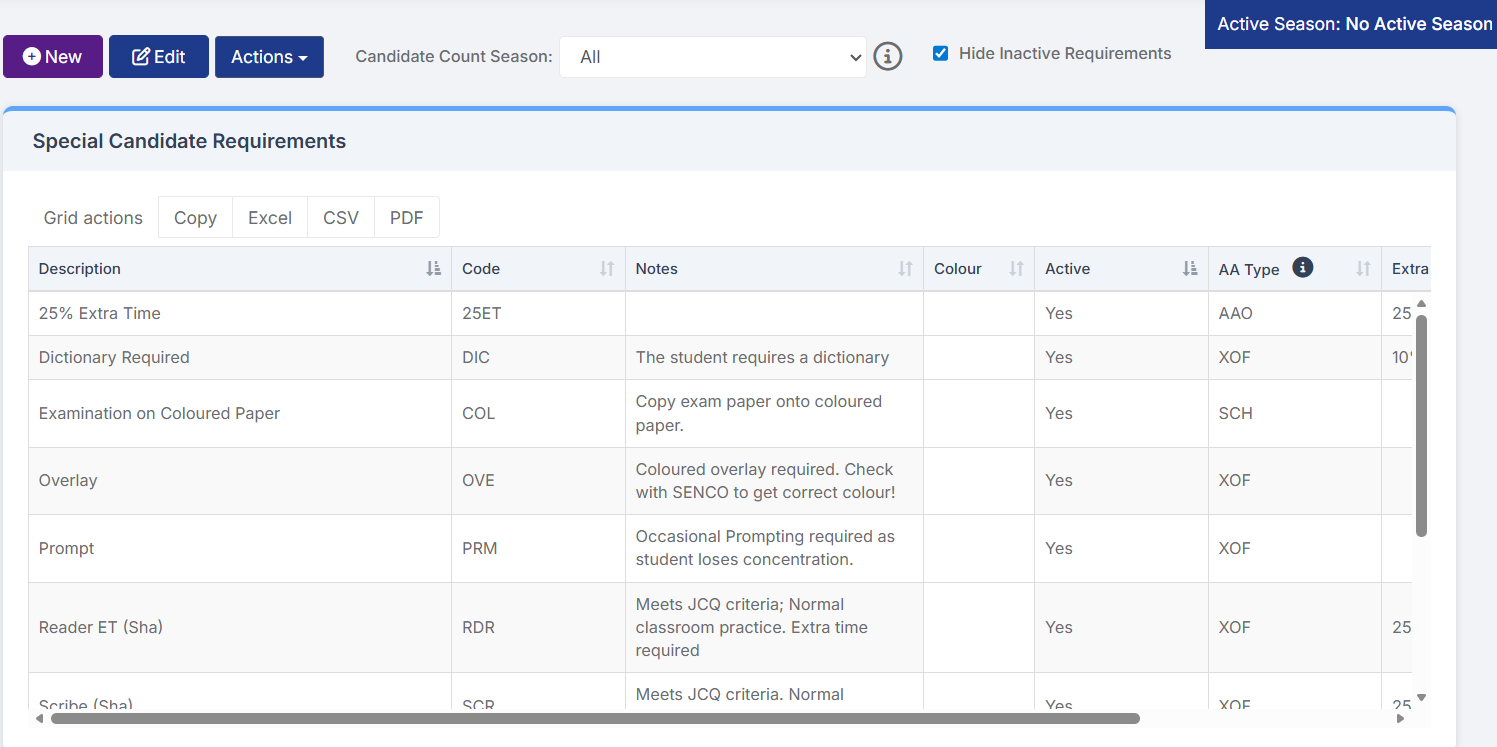Click the Active column sort icon
This screenshot has width=1497, height=747.
[x=1190, y=269]
